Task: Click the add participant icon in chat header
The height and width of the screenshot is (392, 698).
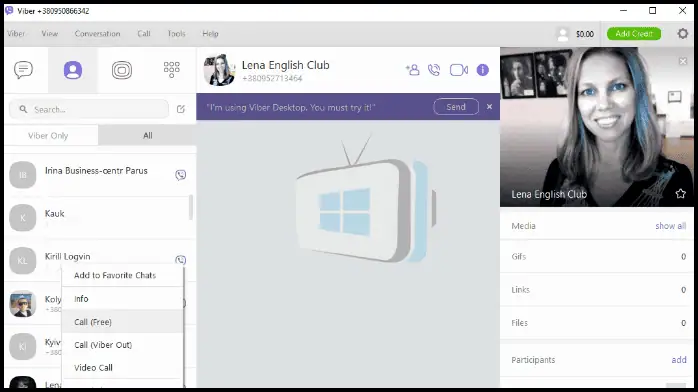Action: pos(412,70)
